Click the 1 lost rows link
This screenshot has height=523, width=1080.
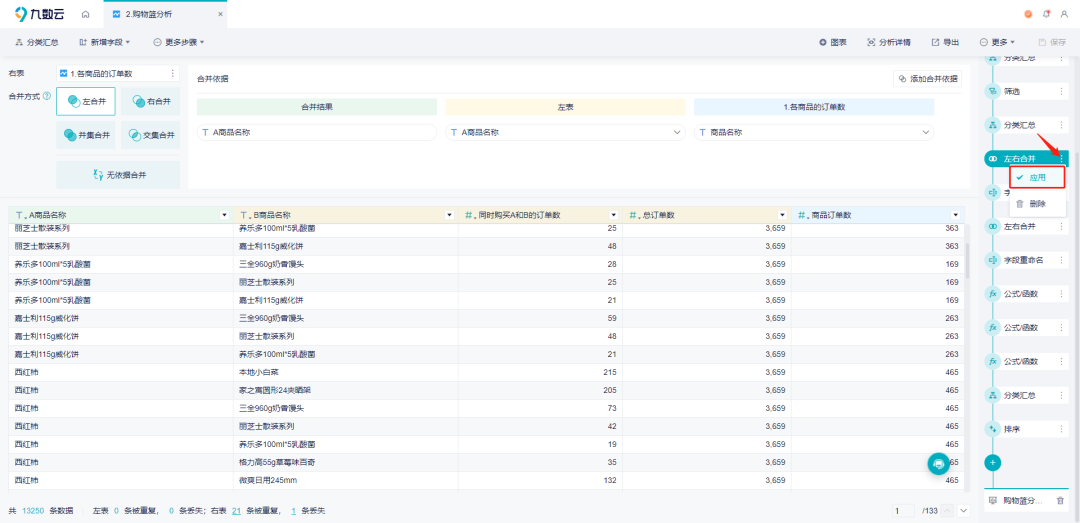click(293, 511)
